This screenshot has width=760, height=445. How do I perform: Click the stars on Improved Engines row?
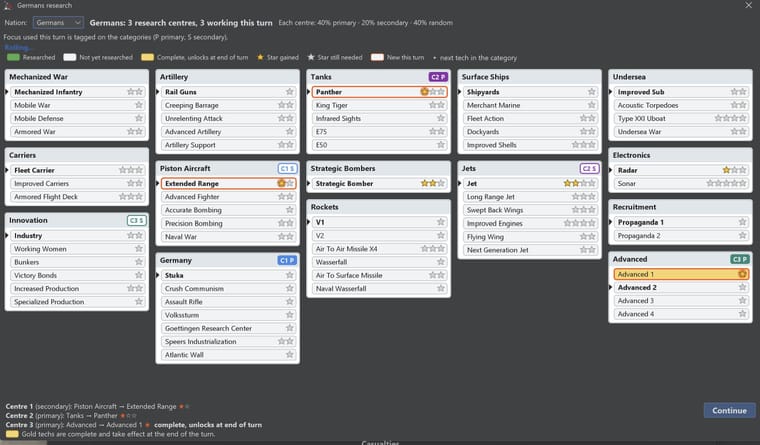[579, 223]
